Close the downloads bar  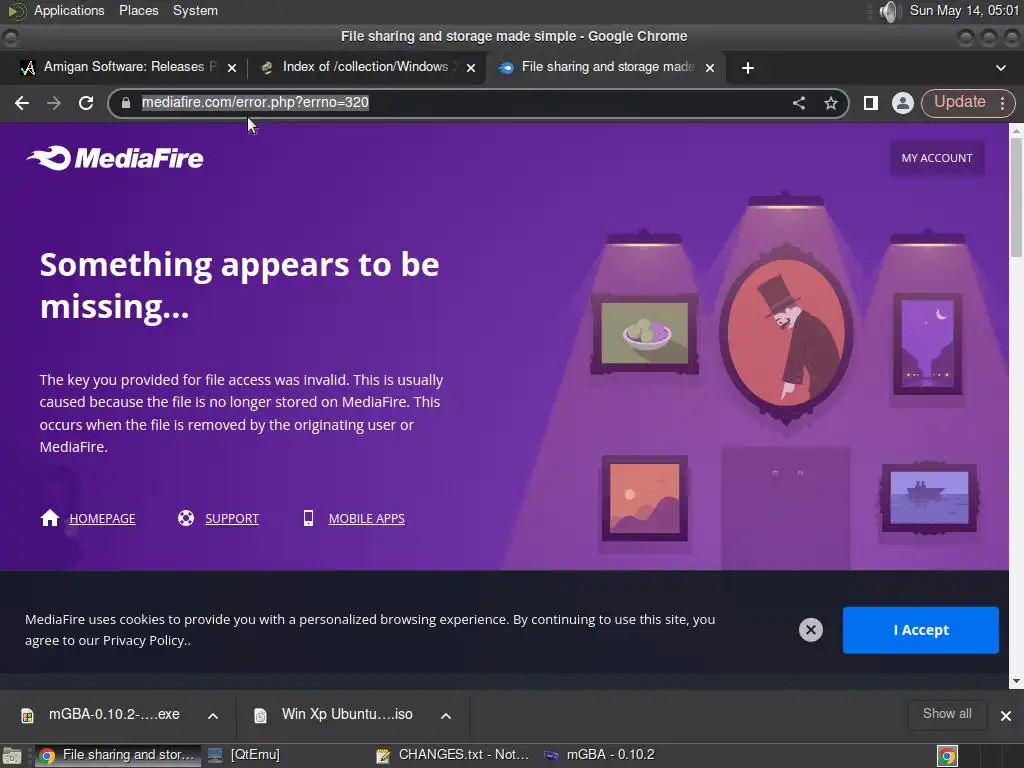[x=1006, y=716]
